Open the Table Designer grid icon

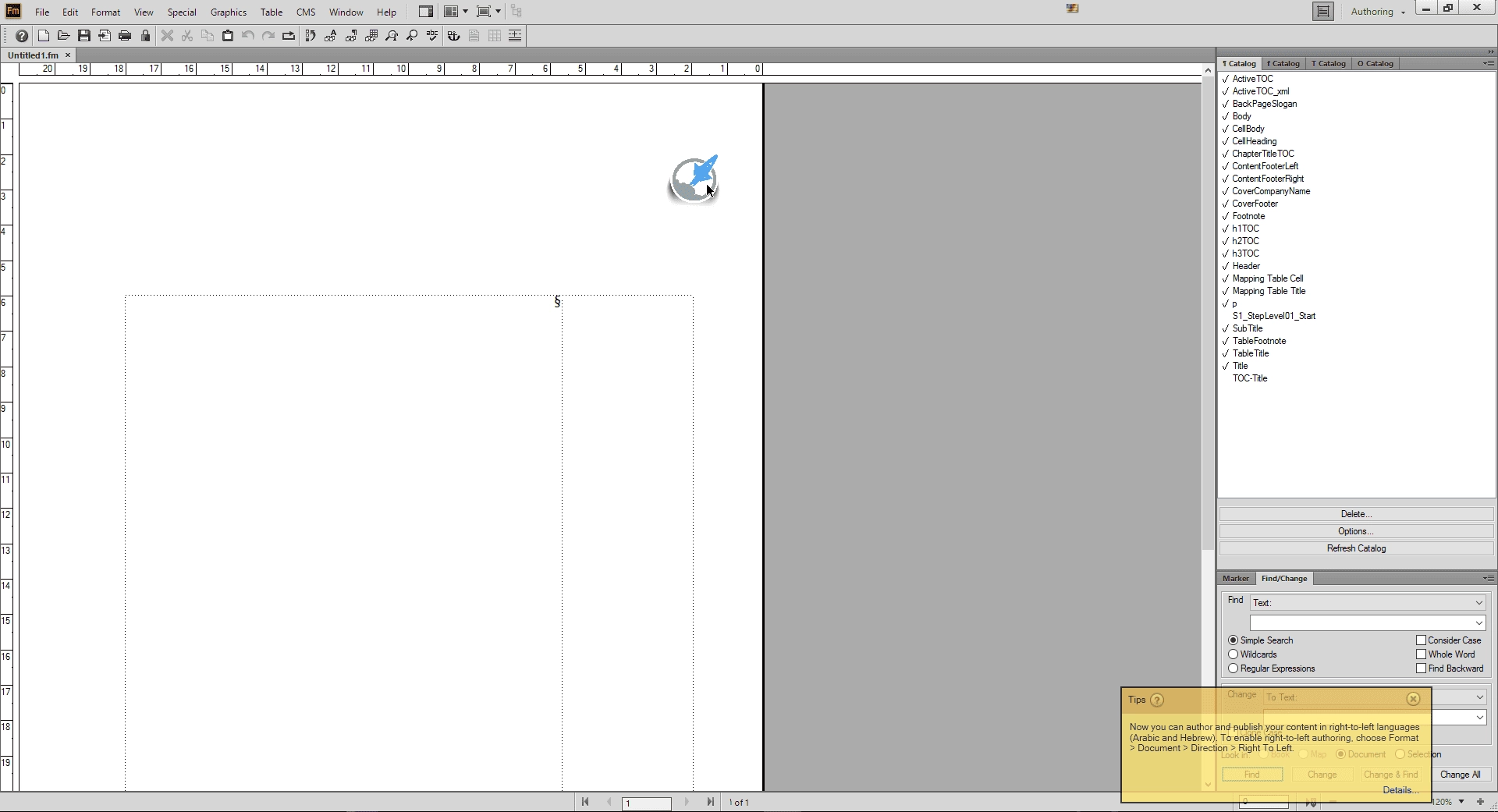click(371, 36)
